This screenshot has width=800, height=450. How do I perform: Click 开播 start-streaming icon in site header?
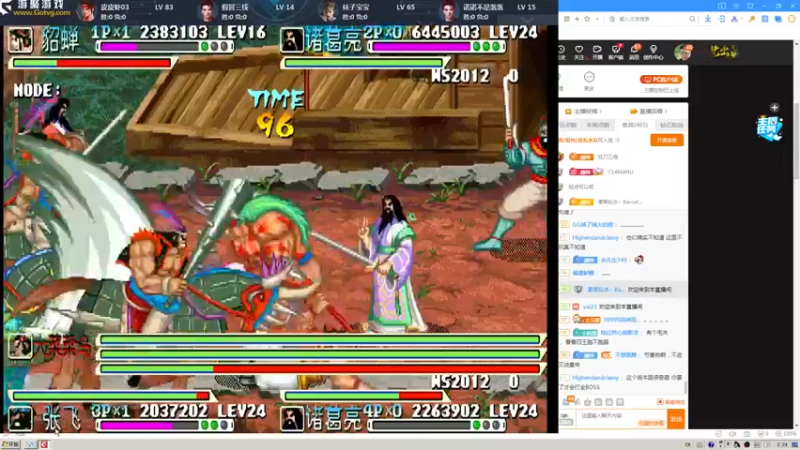(597, 52)
